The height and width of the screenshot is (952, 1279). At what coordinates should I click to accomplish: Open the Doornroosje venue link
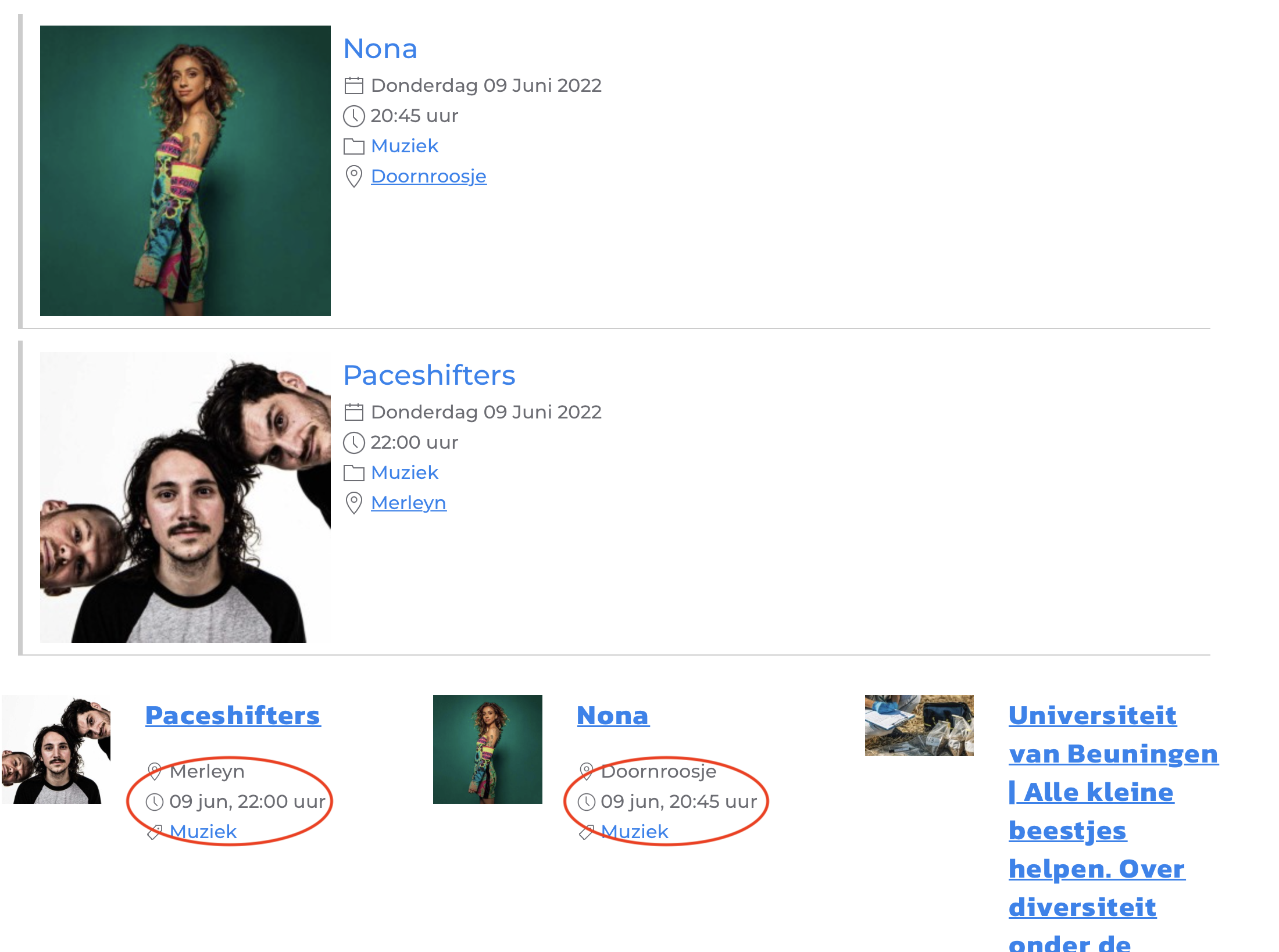pyautogui.click(x=428, y=176)
